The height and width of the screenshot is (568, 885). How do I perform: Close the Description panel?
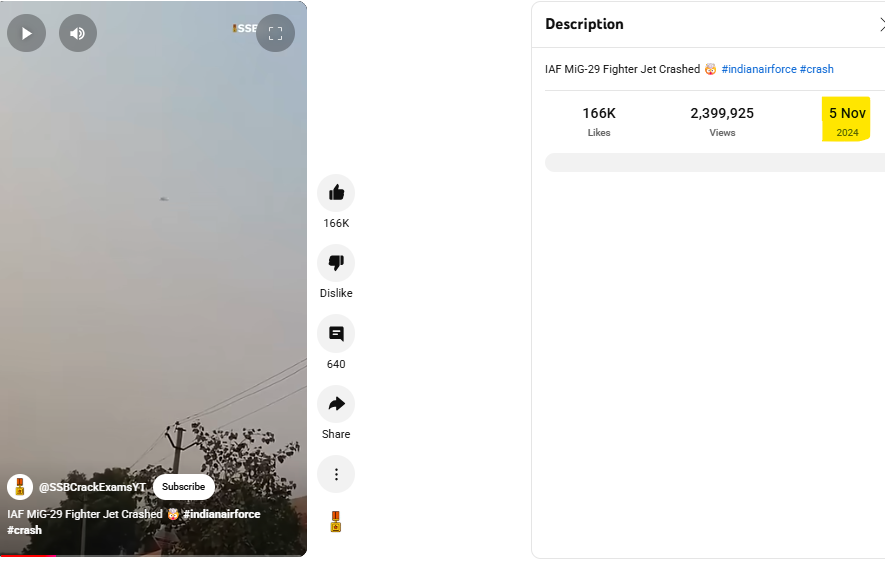click(x=882, y=24)
